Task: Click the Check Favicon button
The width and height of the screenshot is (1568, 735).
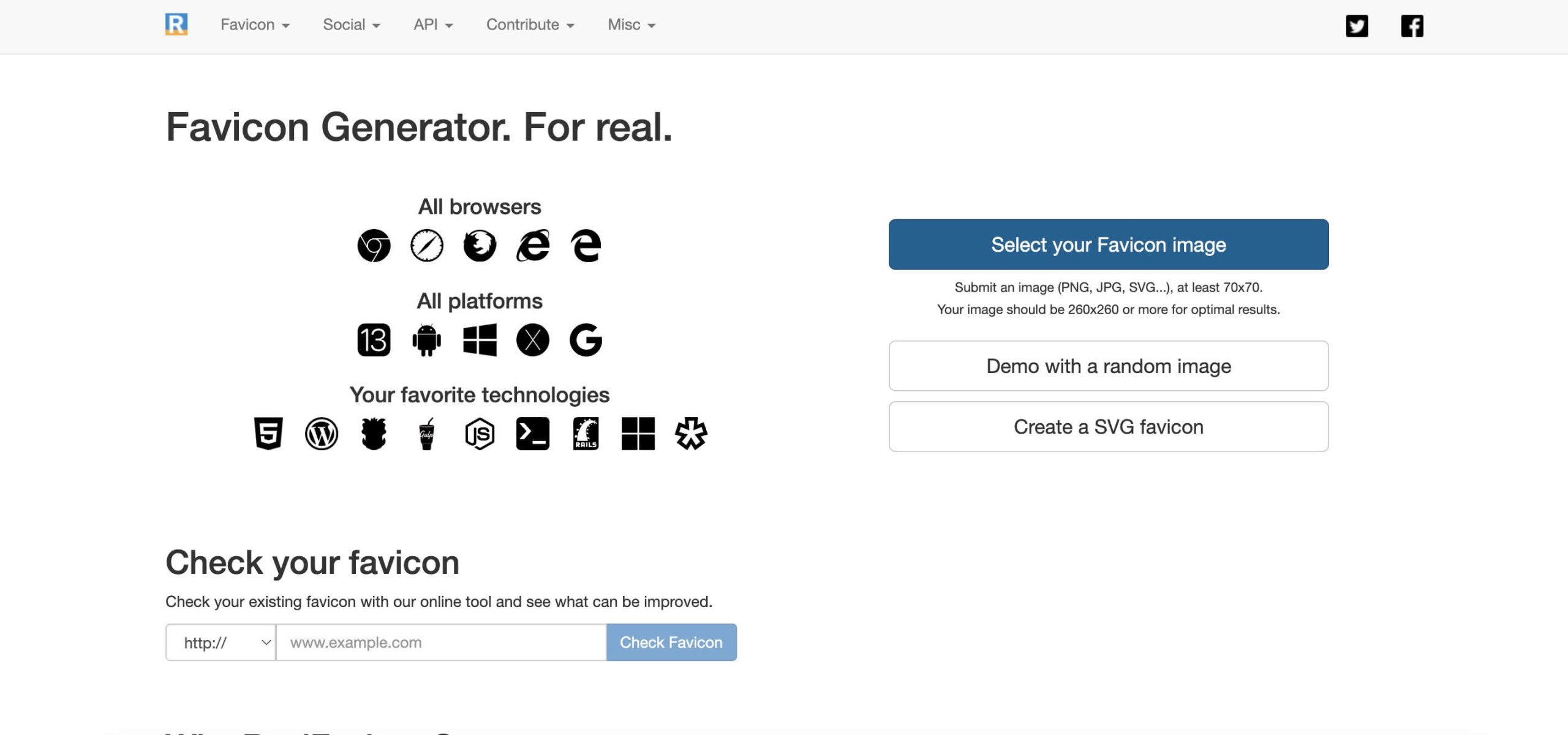Action: [x=671, y=642]
